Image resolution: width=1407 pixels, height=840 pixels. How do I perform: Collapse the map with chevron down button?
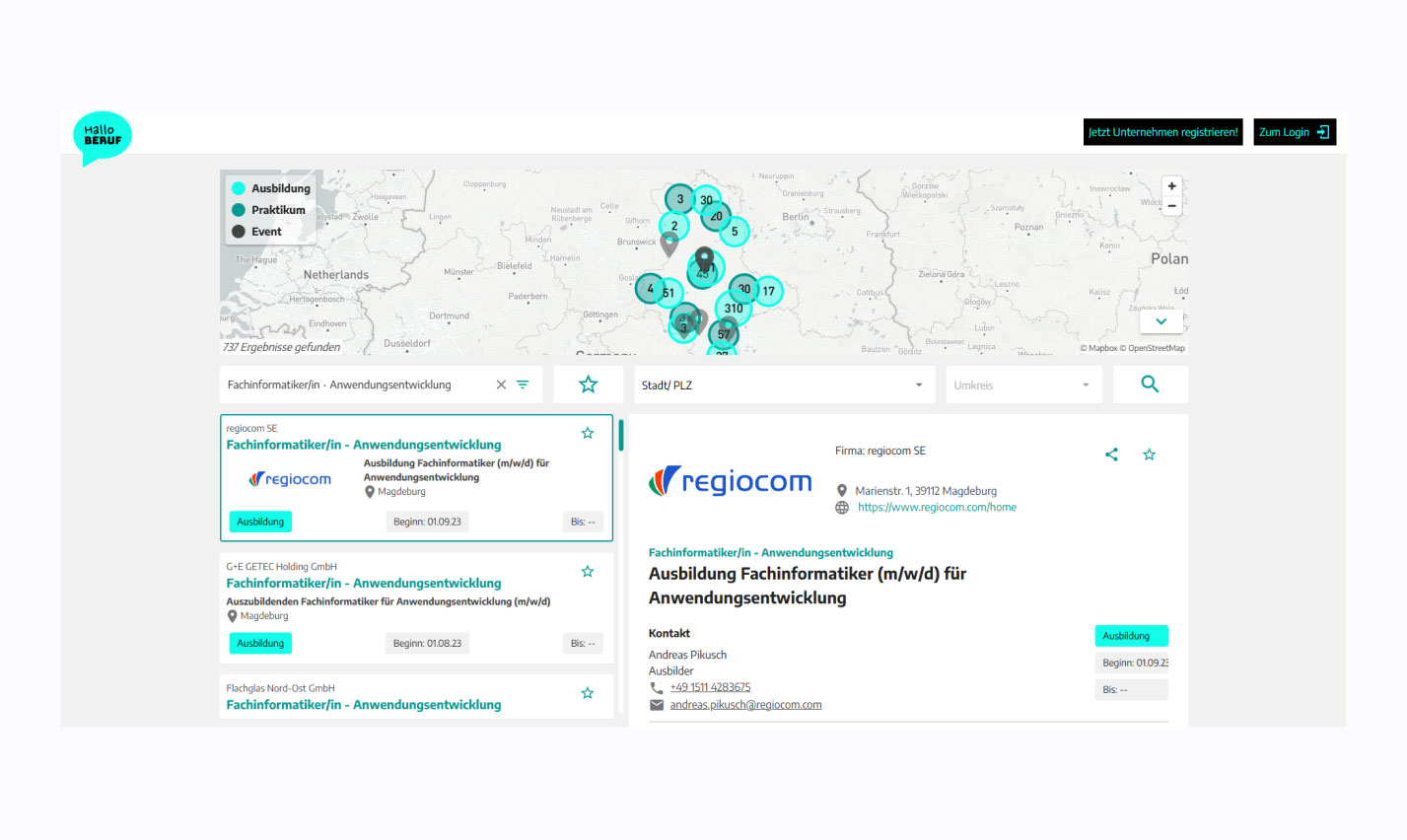(1161, 321)
